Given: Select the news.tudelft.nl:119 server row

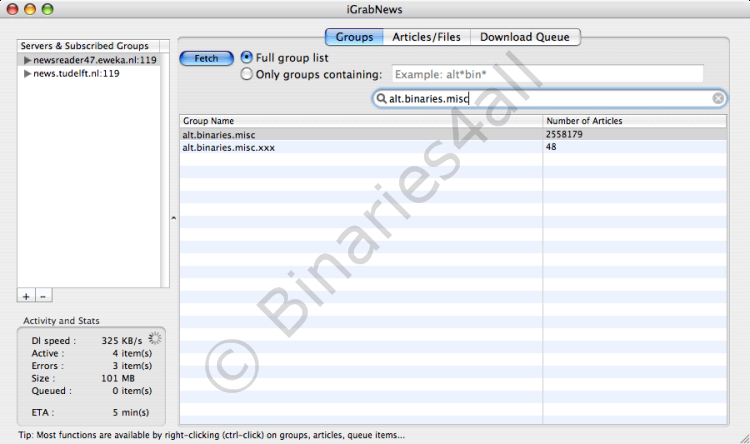Looking at the screenshot, I should coord(88,73).
